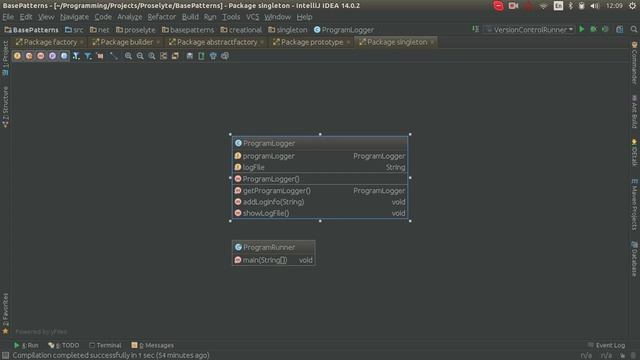Viewport: 640px width, 360px height.
Task: Open the Commander side panel
Action: tap(634, 63)
